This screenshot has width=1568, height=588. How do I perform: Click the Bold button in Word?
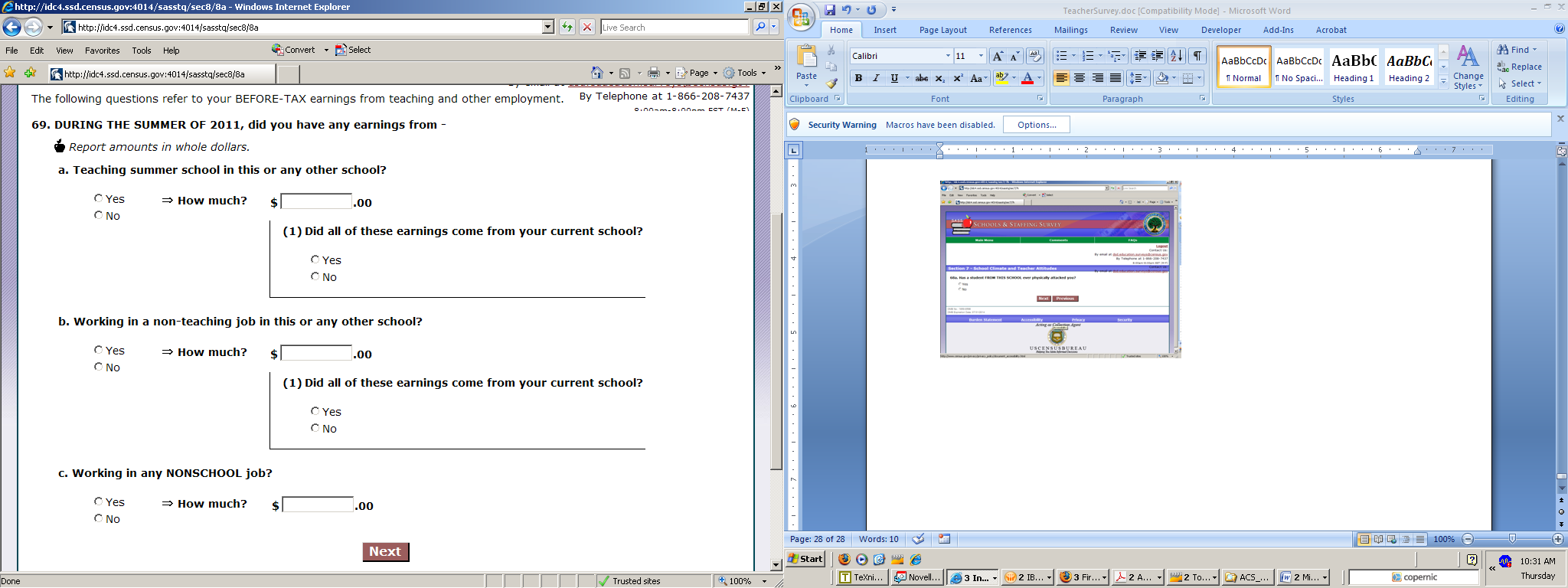pyautogui.click(x=858, y=78)
